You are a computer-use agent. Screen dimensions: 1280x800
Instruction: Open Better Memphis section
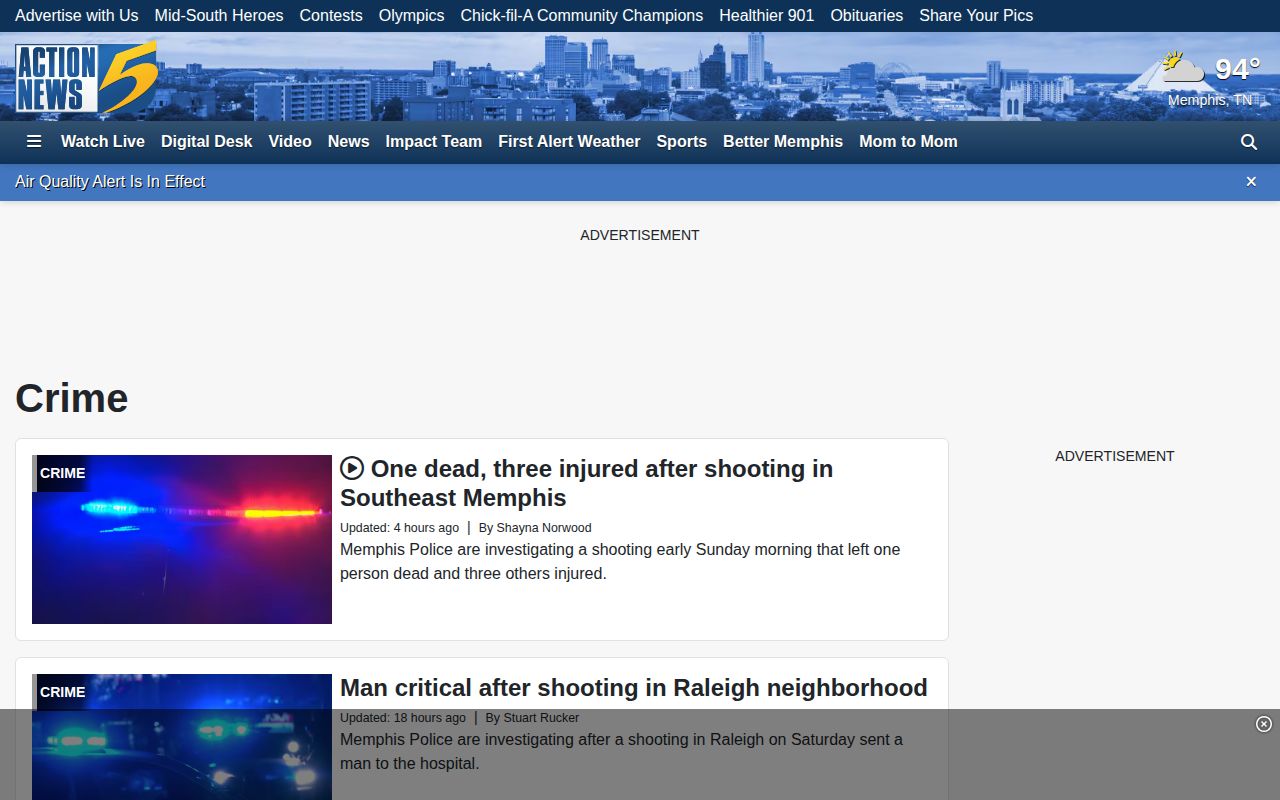pyautogui.click(x=783, y=142)
